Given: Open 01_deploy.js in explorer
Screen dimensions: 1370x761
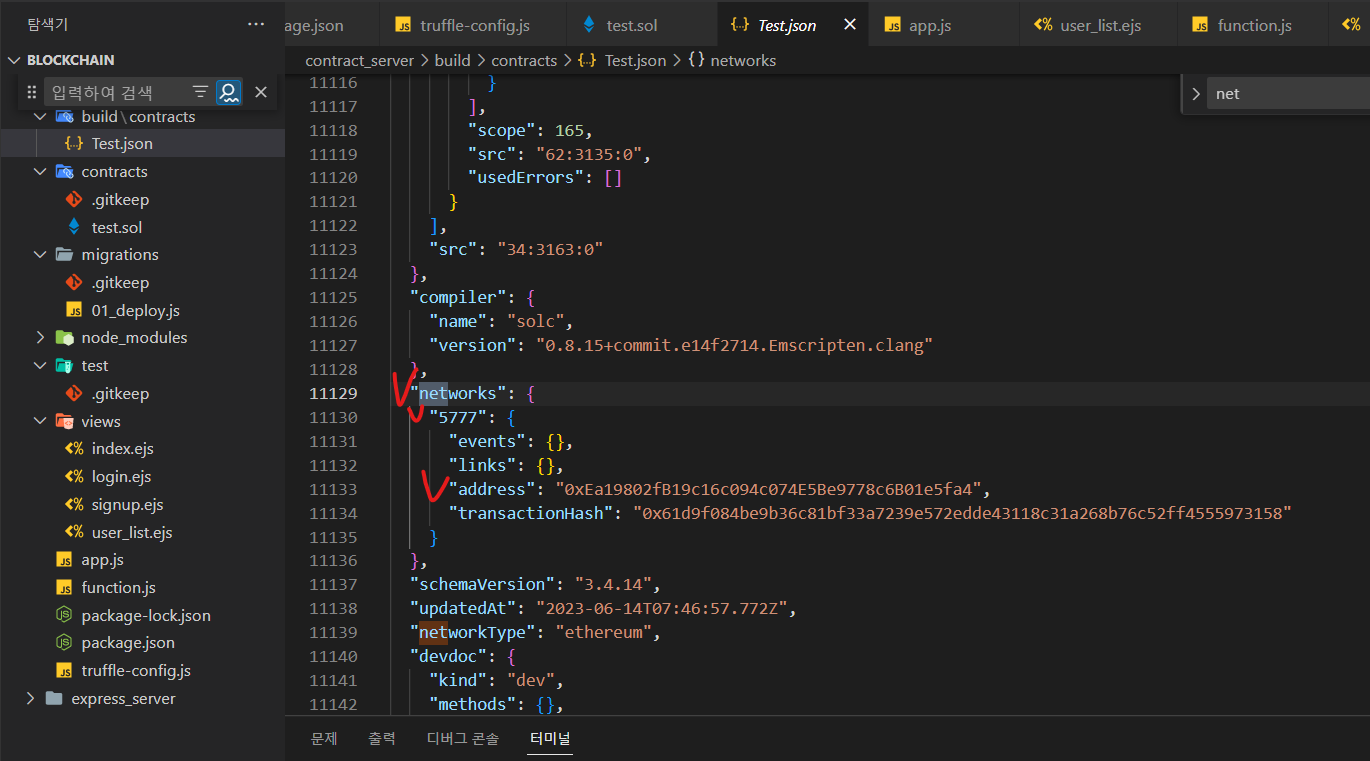Looking at the screenshot, I should [x=136, y=311].
